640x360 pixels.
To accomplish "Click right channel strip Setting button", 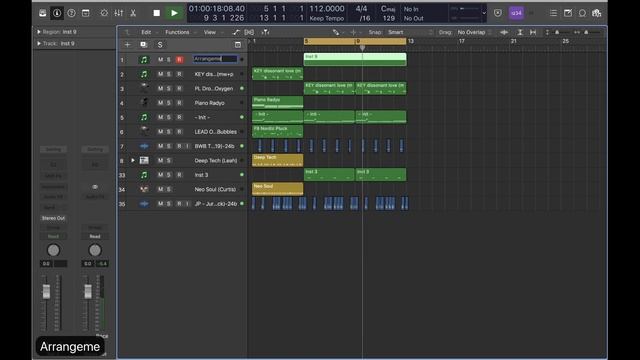I will pos(95,150).
